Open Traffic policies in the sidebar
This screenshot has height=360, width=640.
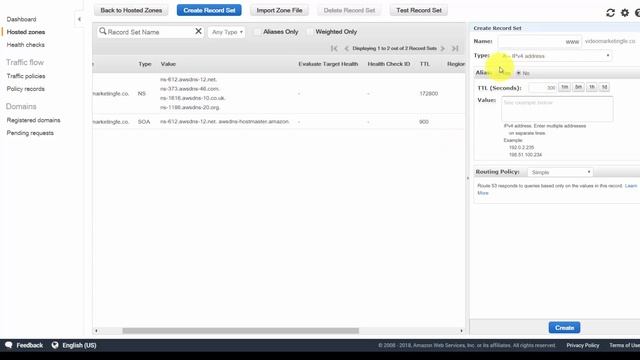26,76
